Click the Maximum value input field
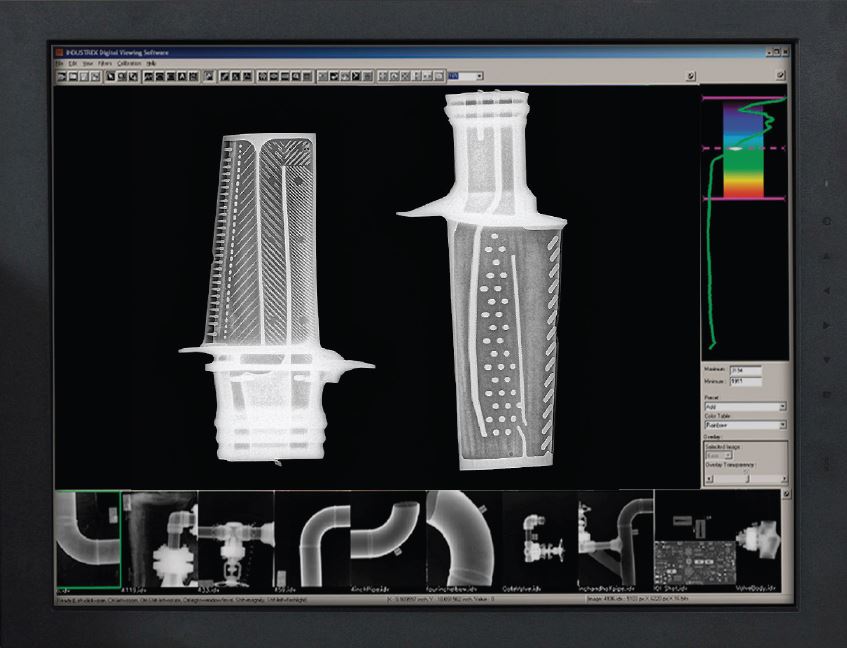 tap(745, 369)
